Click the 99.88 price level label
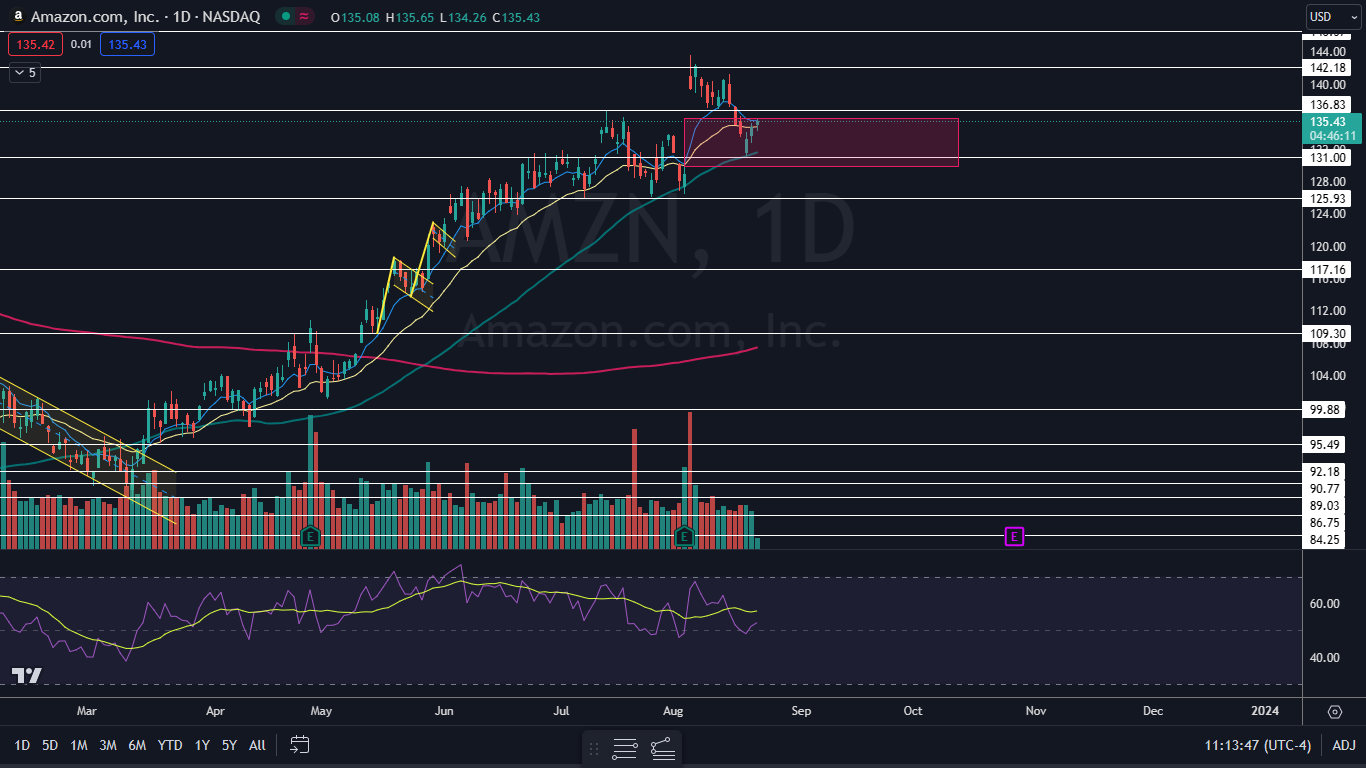The height and width of the screenshot is (768, 1366). click(x=1325, y=409)
